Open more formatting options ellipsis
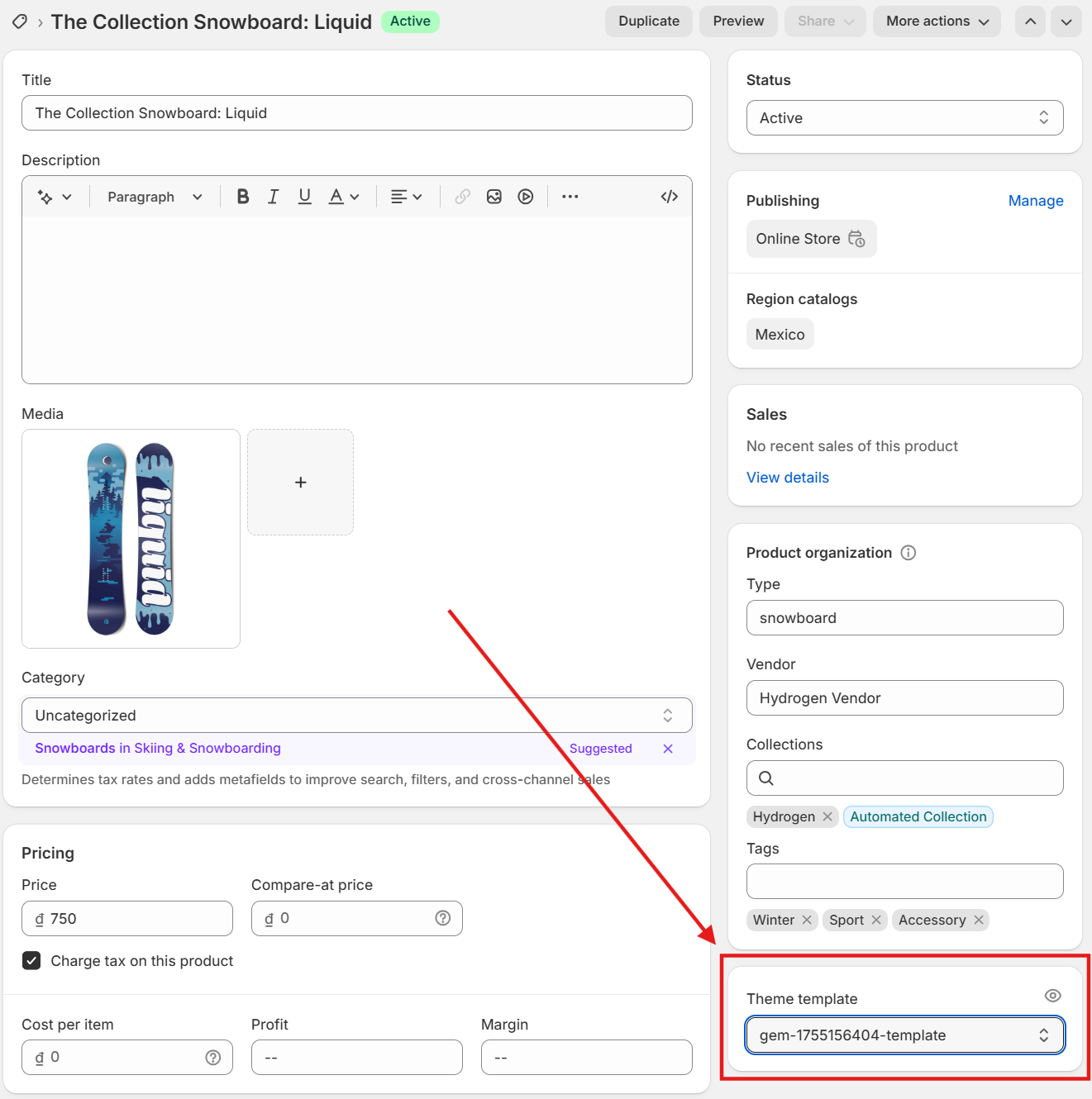Image resolution: width=1092 pixels, height=1099 pixels. [570, 197]
